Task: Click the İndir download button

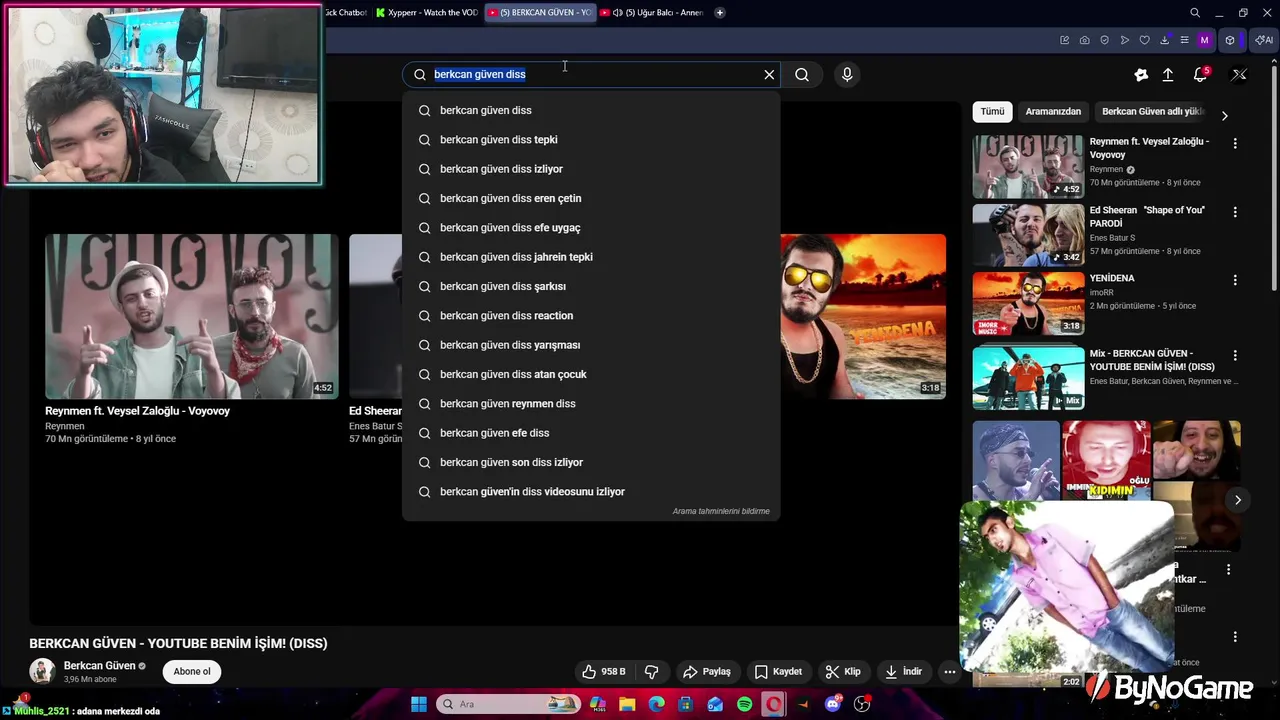Action: (x=904, y=672)
